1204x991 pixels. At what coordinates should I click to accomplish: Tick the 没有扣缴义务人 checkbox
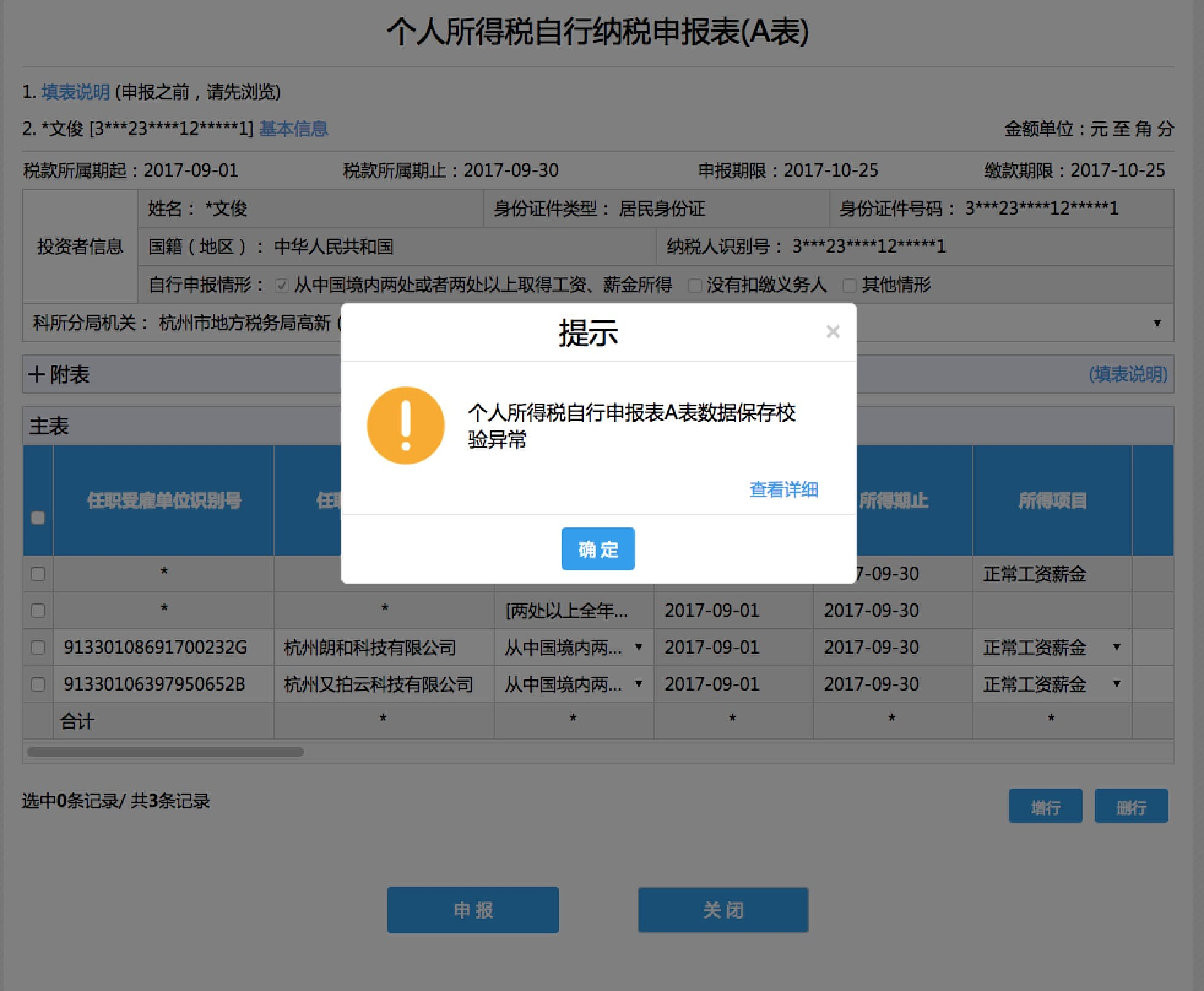coord(695,285)
